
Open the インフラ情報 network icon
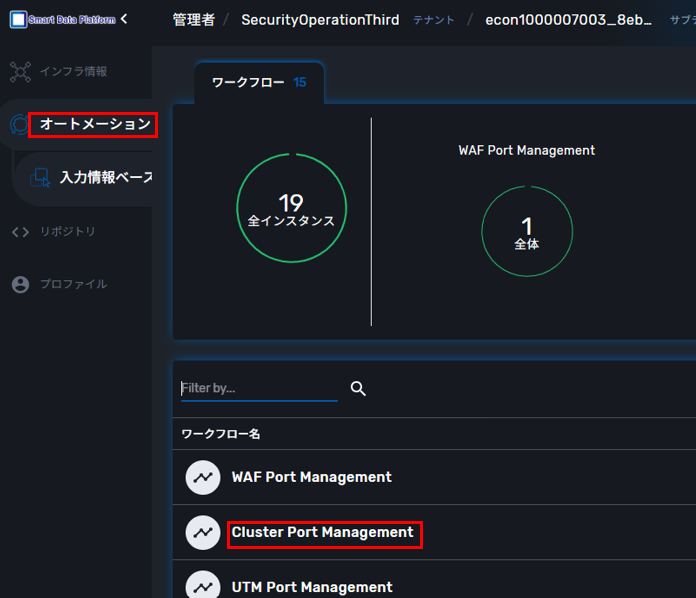(20, 72)
